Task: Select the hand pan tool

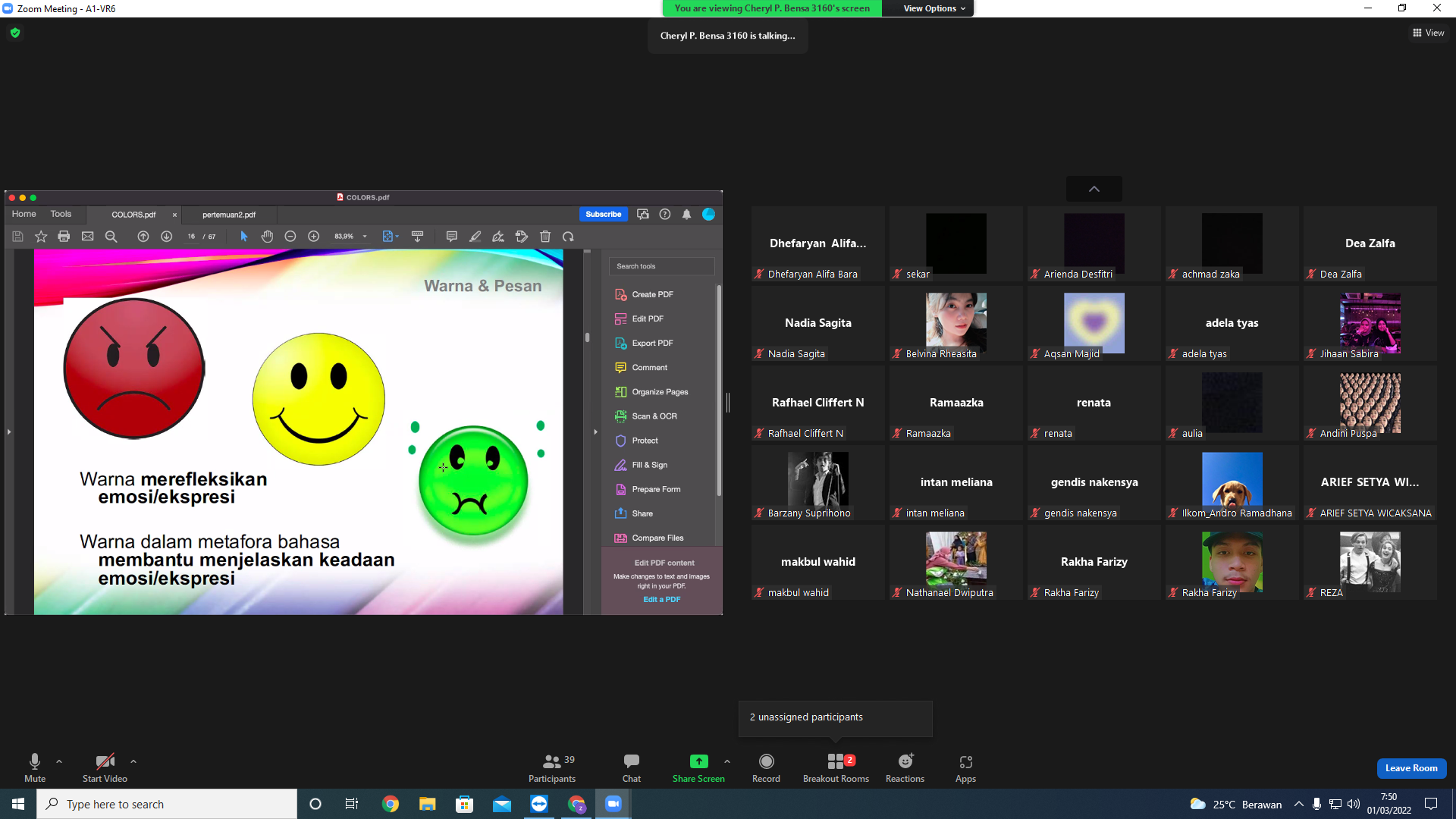Action: (x=267, y=237)
